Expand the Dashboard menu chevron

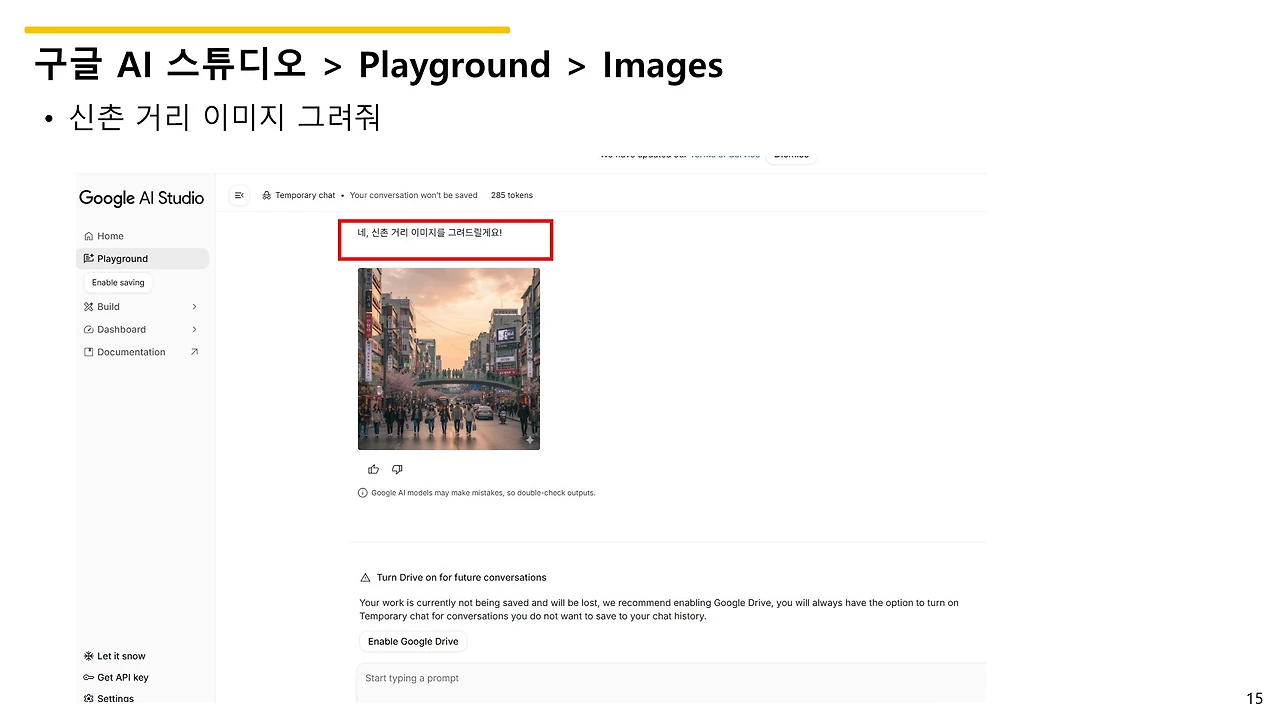point(195,329)
